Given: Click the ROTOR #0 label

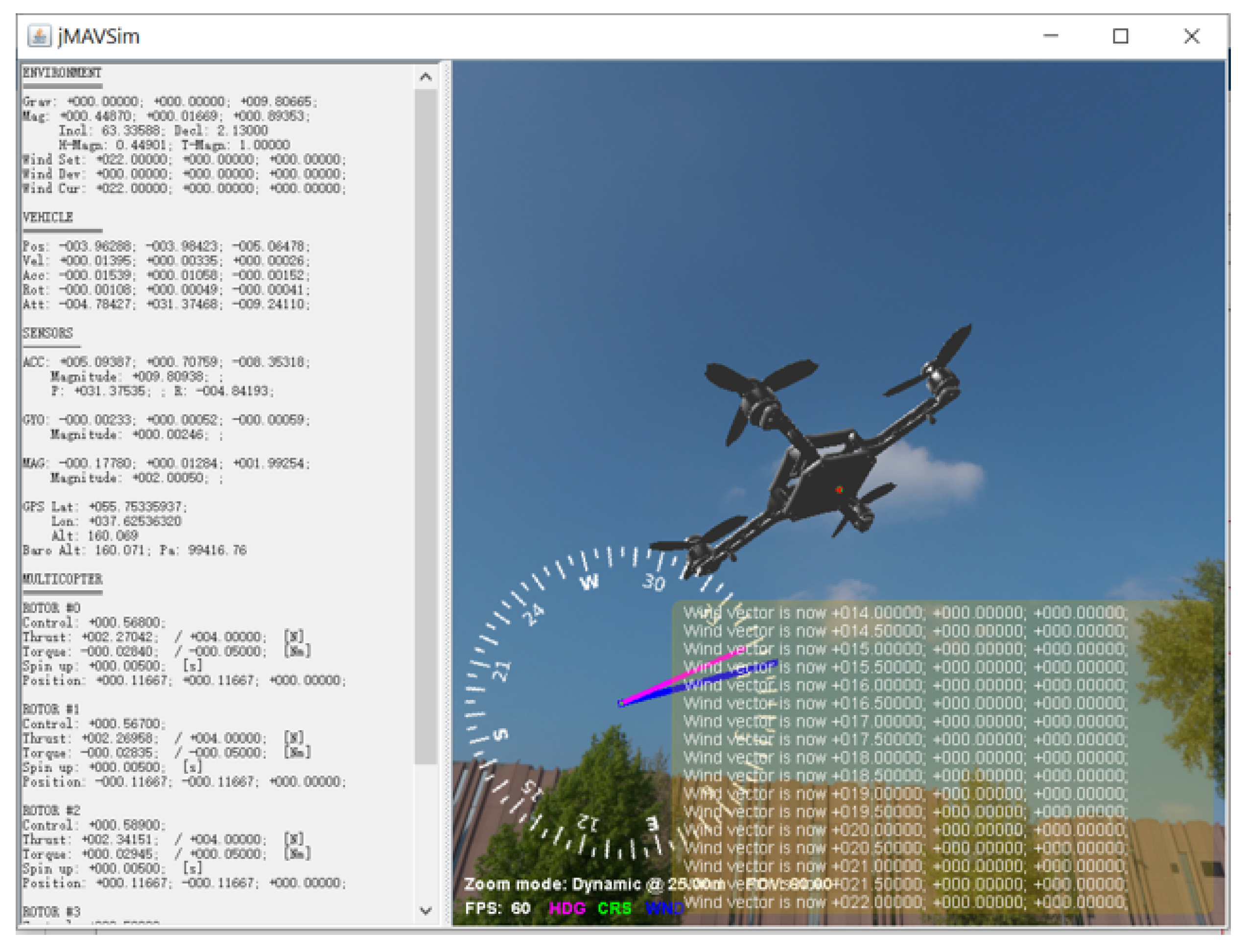Looking at the screenshot, I should [51, 607].
